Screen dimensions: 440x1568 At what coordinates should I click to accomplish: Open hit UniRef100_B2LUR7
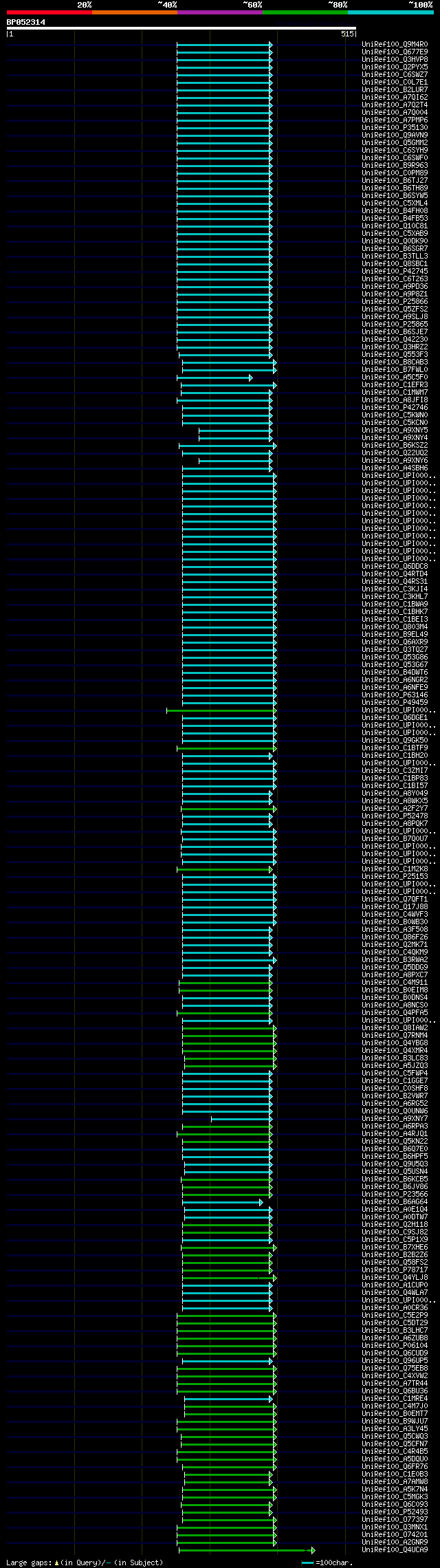pyautogui.click(x=395, y=90)
